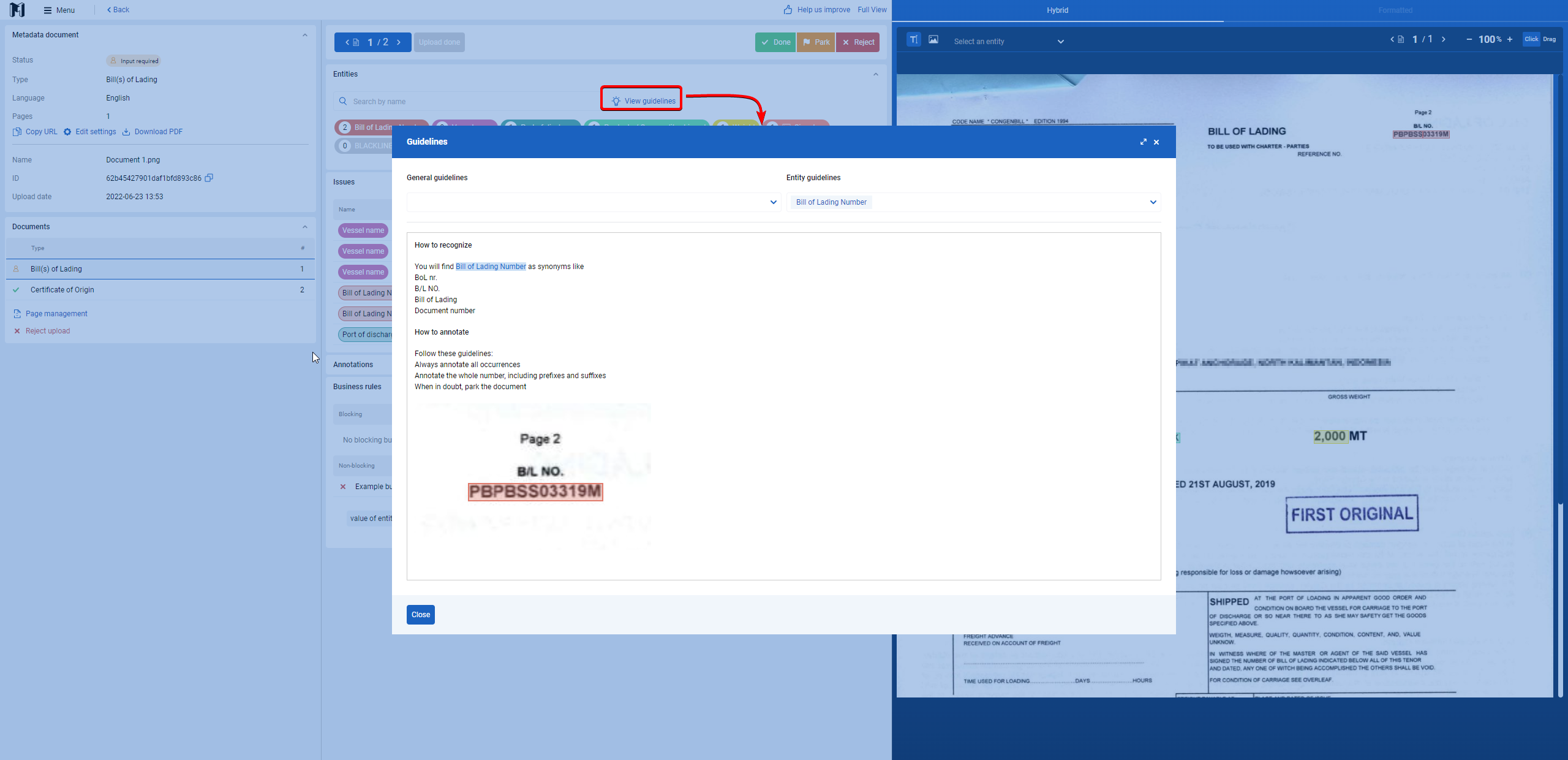The height and width of the screenshot is (760, 1568).
Task: Click the Close button in Guidelines
Action: 421,615
